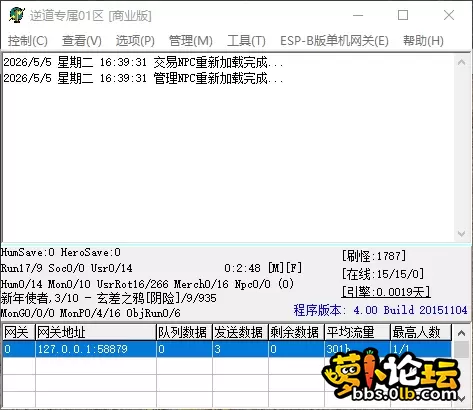Click the 网关 column header

pyautogui.click(x=19, y=332)
